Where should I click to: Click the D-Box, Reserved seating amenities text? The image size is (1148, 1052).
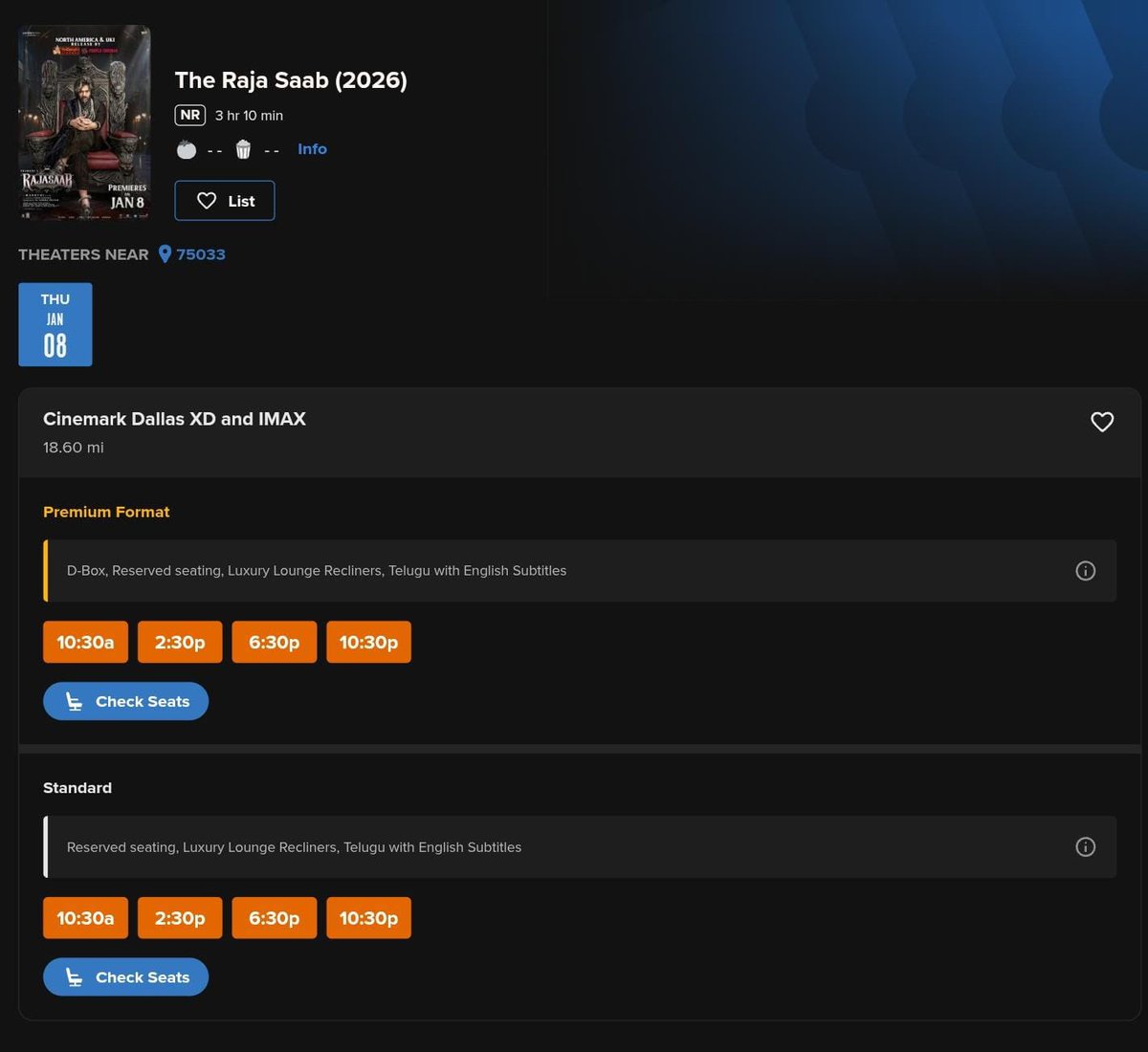click(317, 571)
